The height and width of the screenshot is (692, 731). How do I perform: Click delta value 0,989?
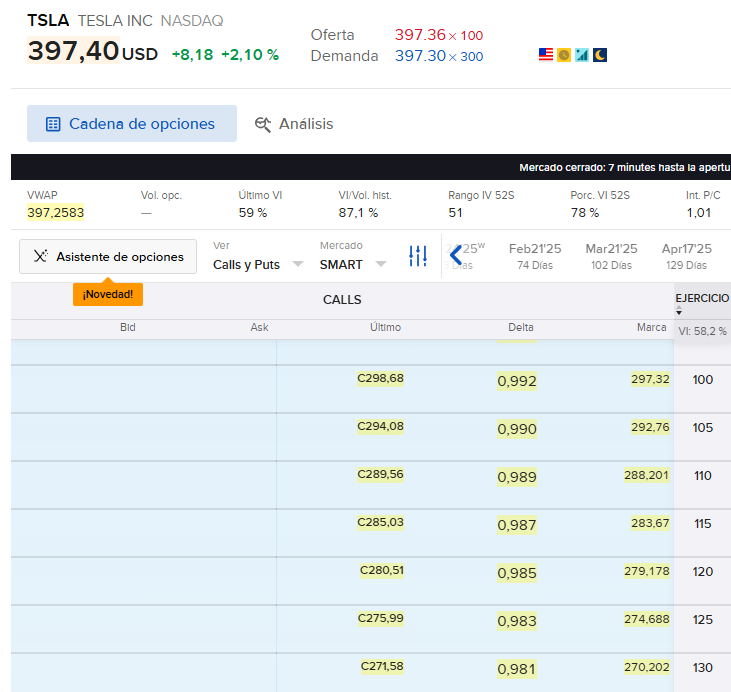[517, 477]
